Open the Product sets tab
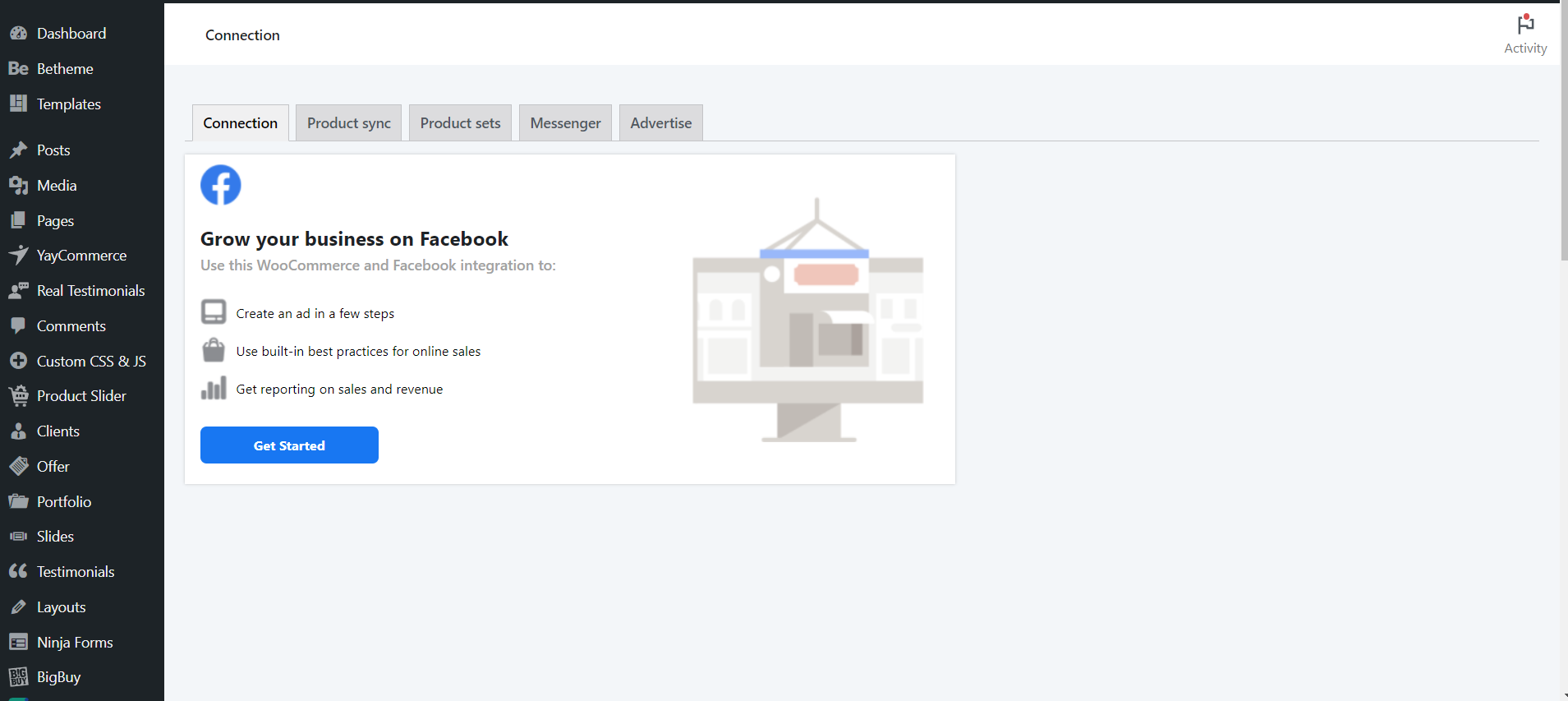Image resolution: width=1568 pixels, height=701 pixels. point(460,122)
